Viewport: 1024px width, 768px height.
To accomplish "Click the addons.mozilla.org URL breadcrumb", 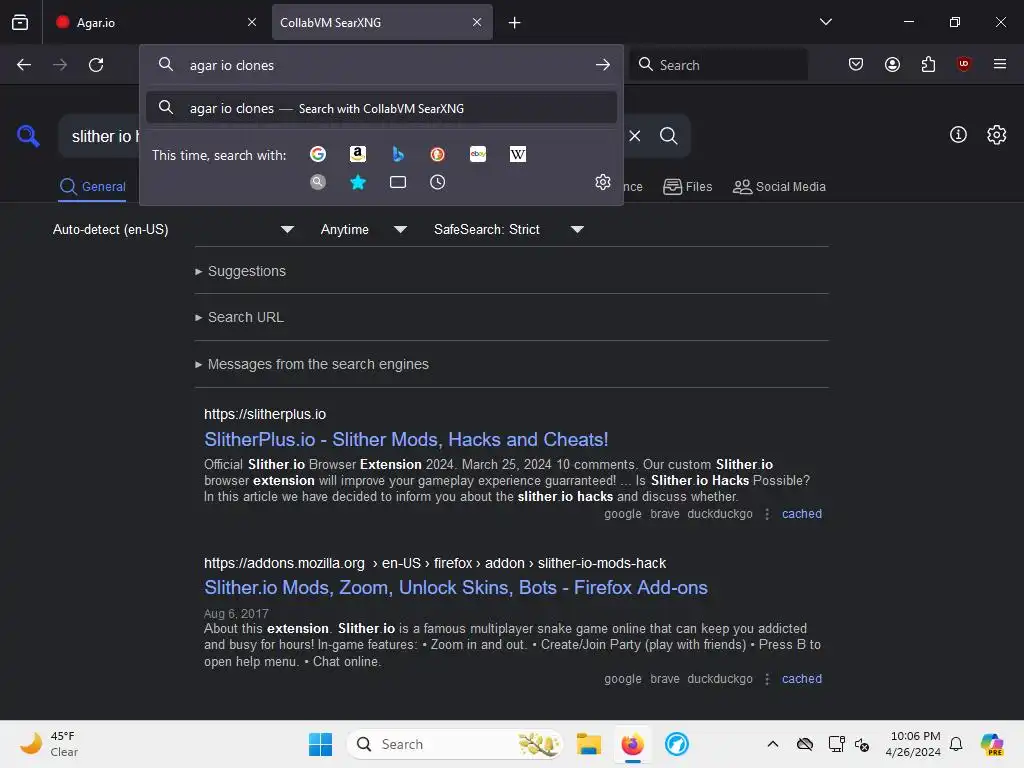I will click(x=435, y=563).
